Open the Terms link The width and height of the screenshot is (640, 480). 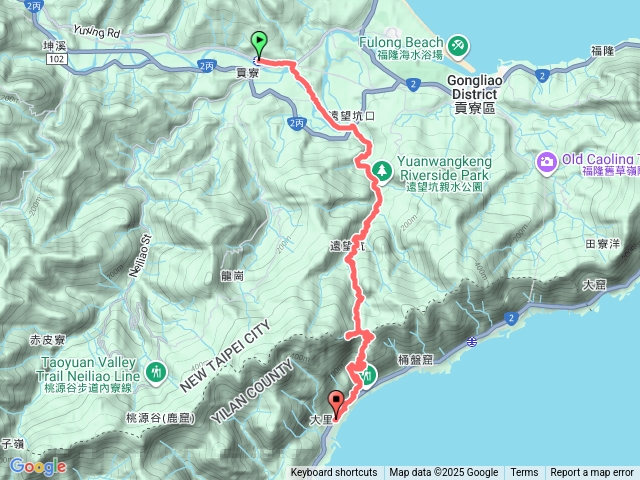[x=524, y=473]
